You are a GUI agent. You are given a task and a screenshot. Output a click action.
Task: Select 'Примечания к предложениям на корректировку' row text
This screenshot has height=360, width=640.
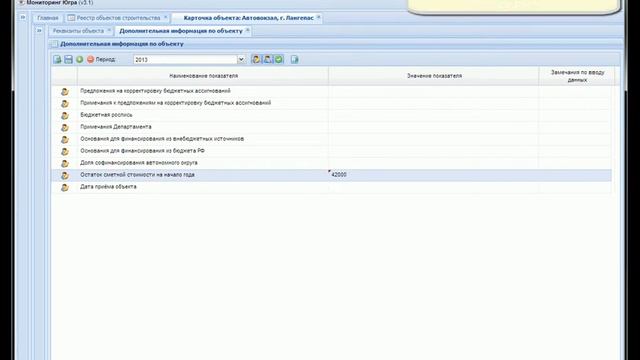(x=176, y=103)
